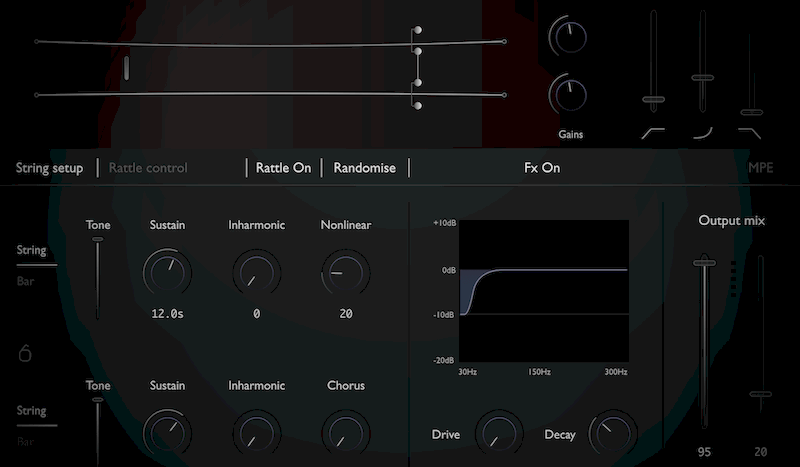Click the lower Tone slider handle
800x467 pixels.
click(x=97, y=400)
